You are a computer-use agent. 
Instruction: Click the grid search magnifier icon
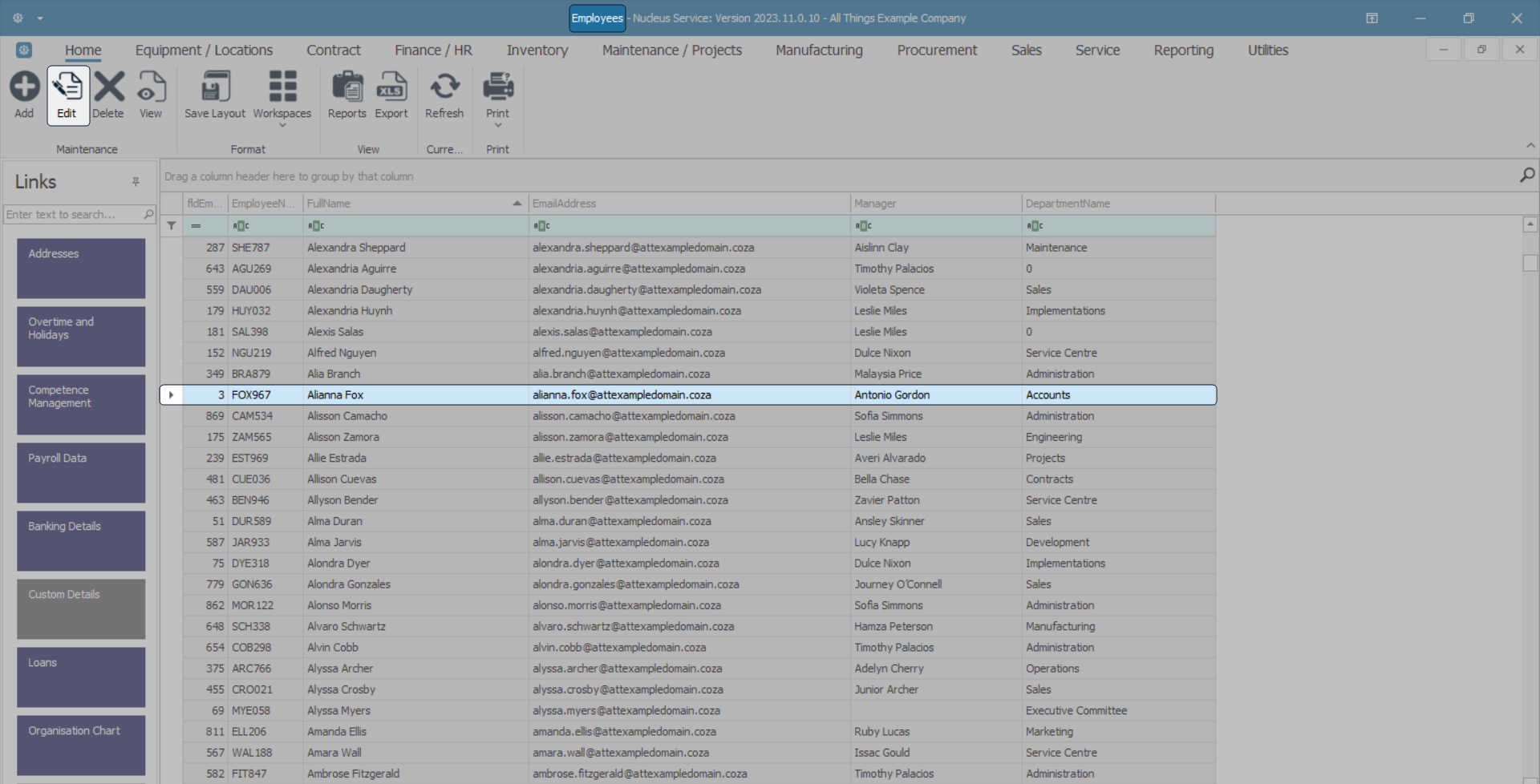point(1527,175)
